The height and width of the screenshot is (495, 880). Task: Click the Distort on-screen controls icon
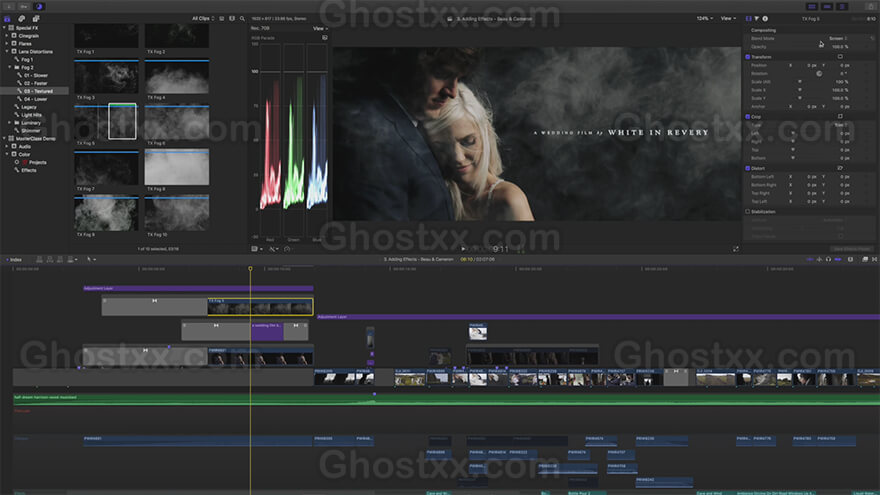click(x=840, y=168)
